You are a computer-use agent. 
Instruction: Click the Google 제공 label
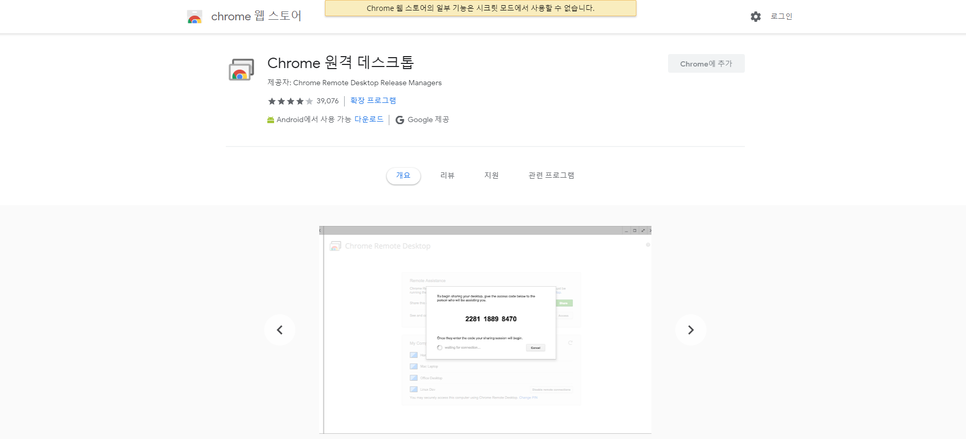(x=428, y=120)
